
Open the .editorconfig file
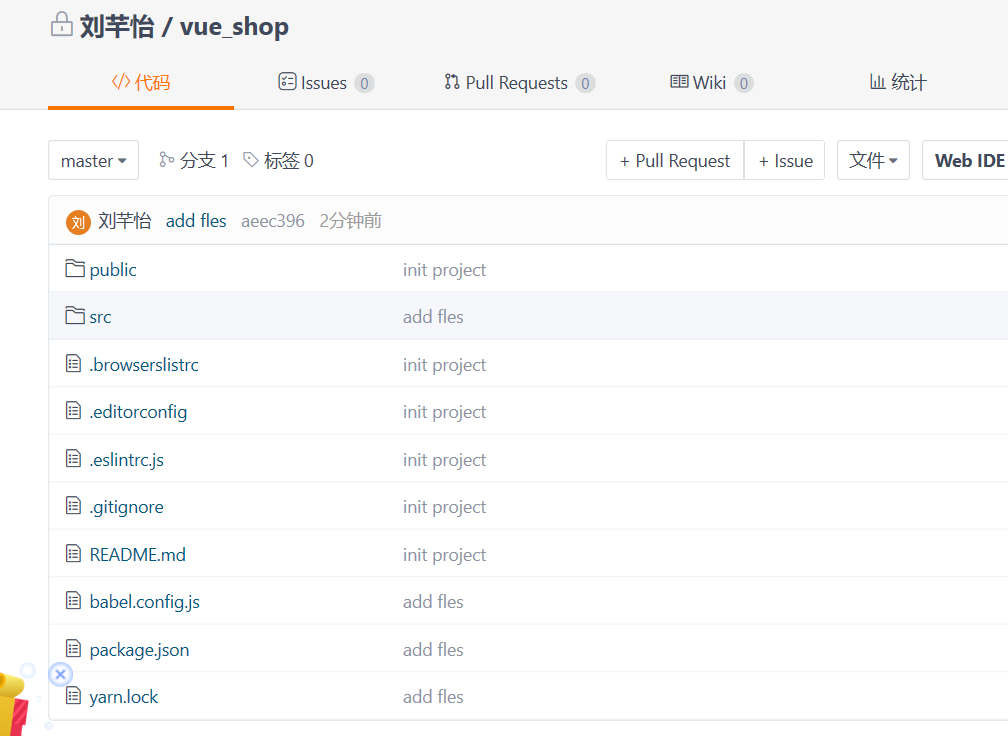(138, 412)
